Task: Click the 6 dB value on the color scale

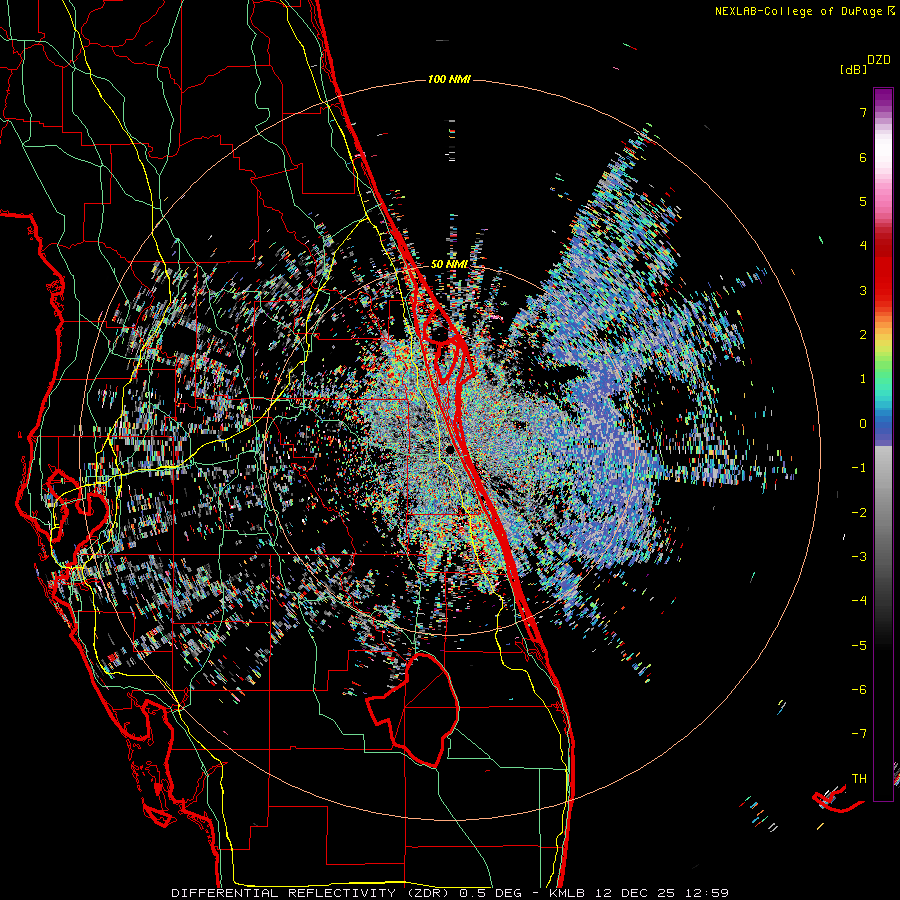Action: pyautogui.click(x=863, y=157)
